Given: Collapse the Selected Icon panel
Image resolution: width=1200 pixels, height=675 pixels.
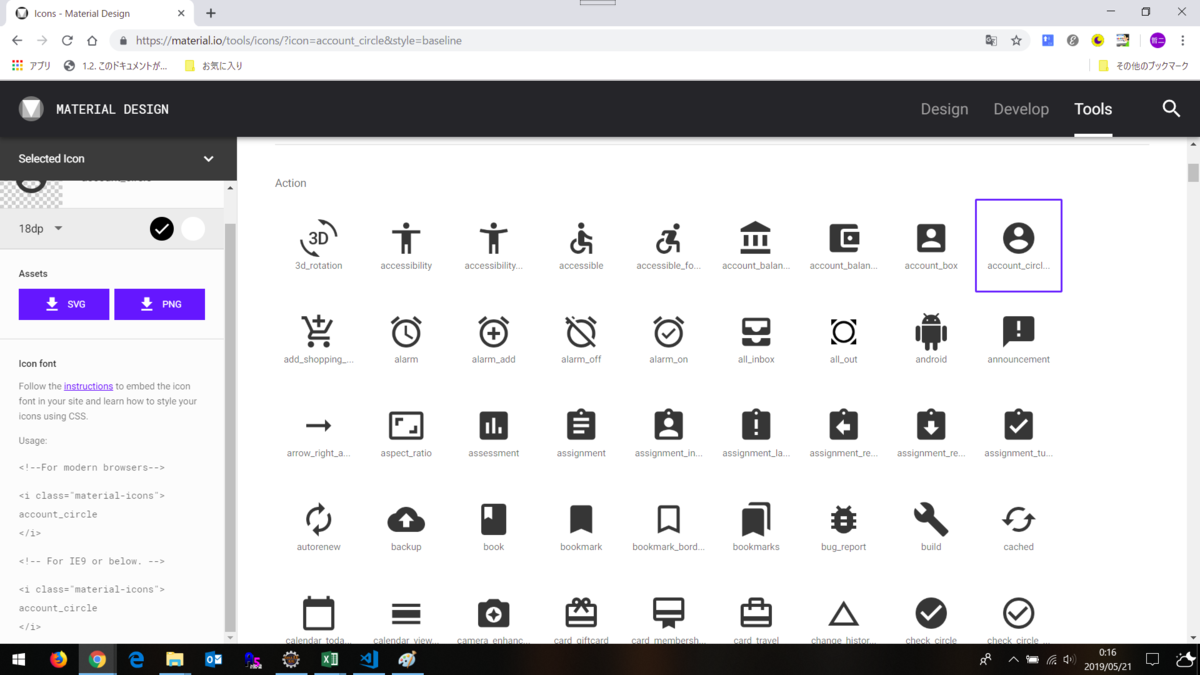Looking at the screenshot, I should pos(208,159).
